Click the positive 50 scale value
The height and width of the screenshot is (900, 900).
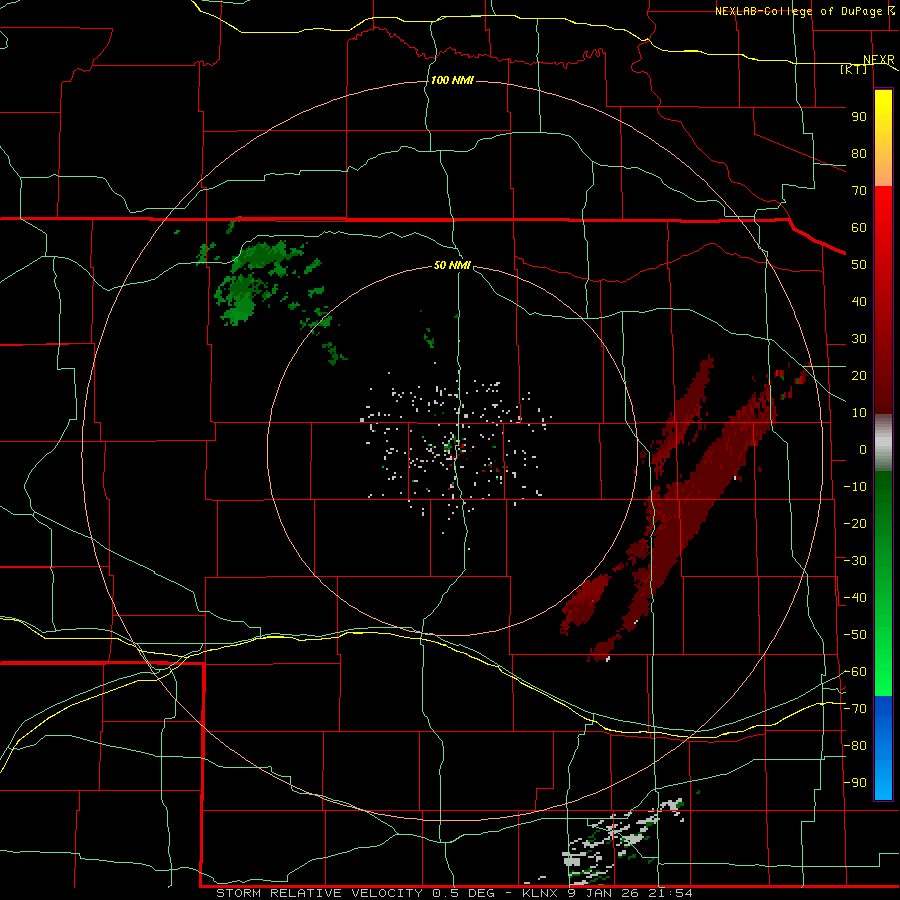859,265
